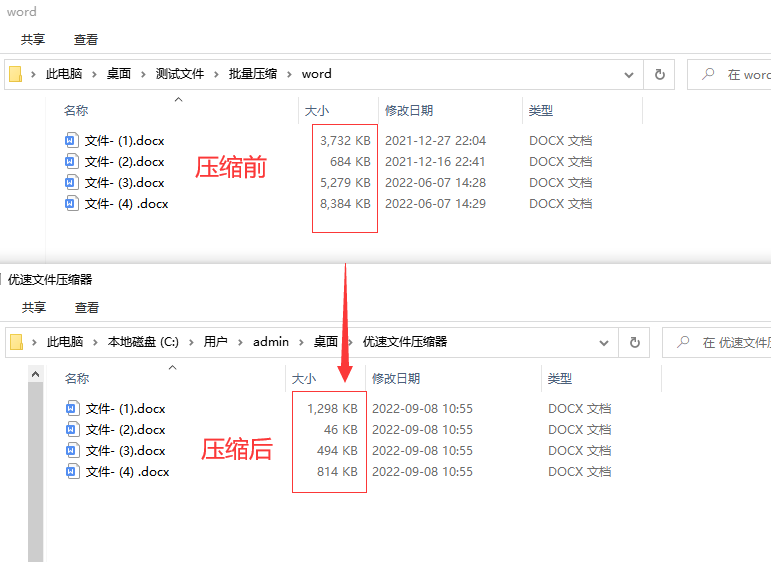Viewport: 771px width, 562px height.
Task: Click word breadcrumb in address bar
Action: (317, 74)
